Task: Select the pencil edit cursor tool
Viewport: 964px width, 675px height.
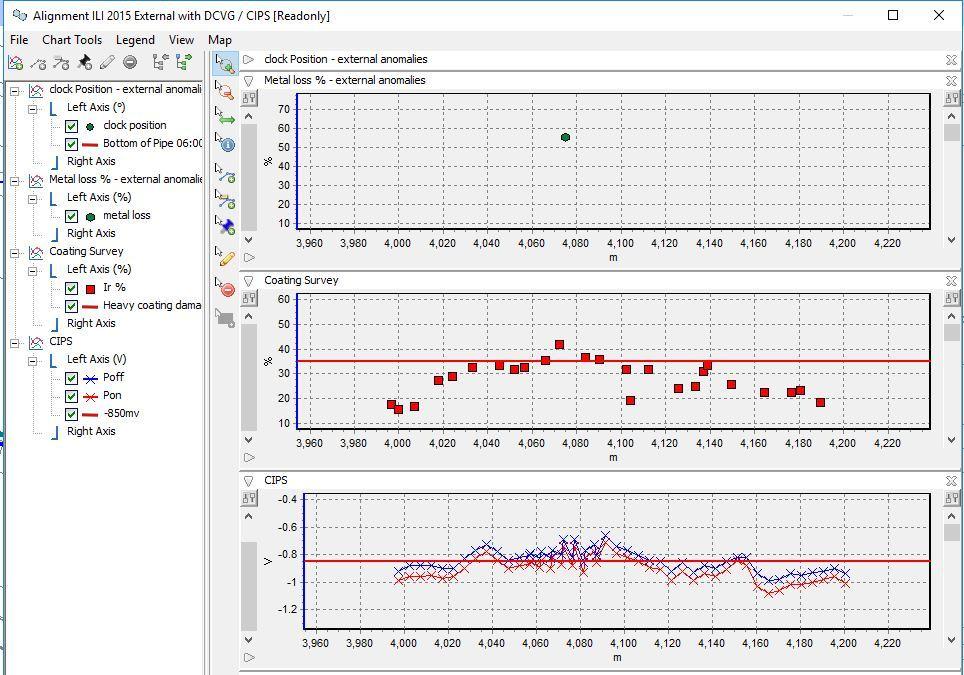Action: 226,257
